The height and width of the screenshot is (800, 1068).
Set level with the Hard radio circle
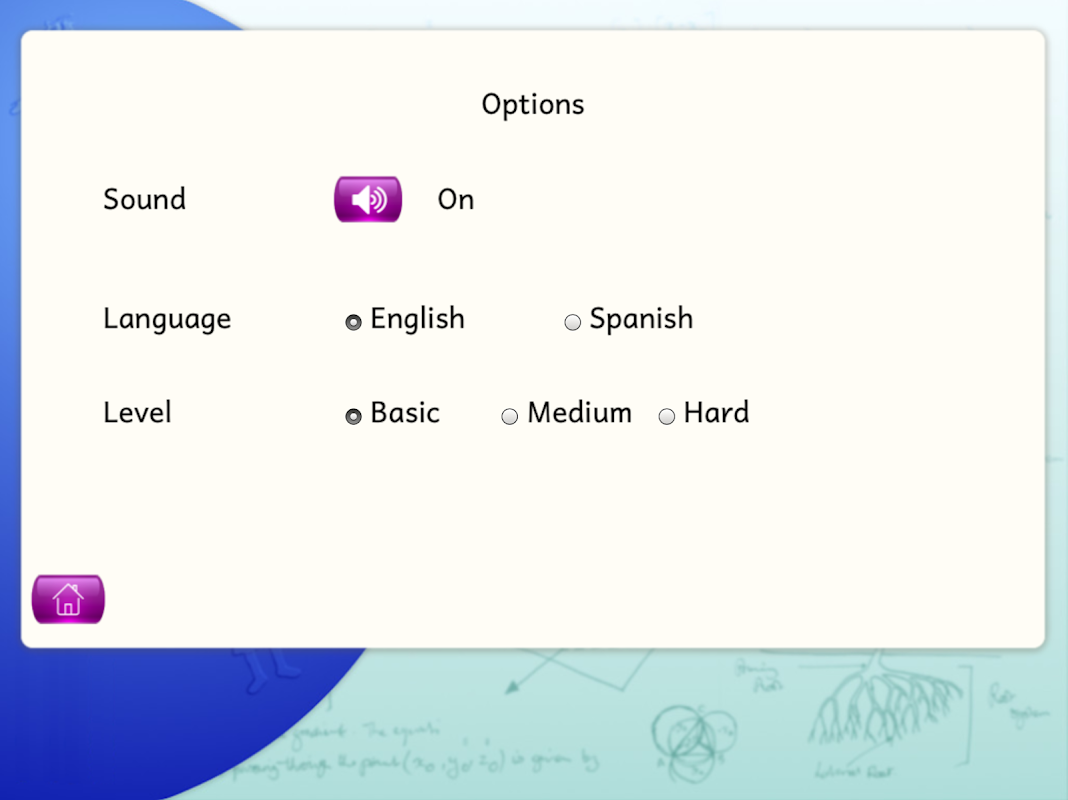point(666,416)
